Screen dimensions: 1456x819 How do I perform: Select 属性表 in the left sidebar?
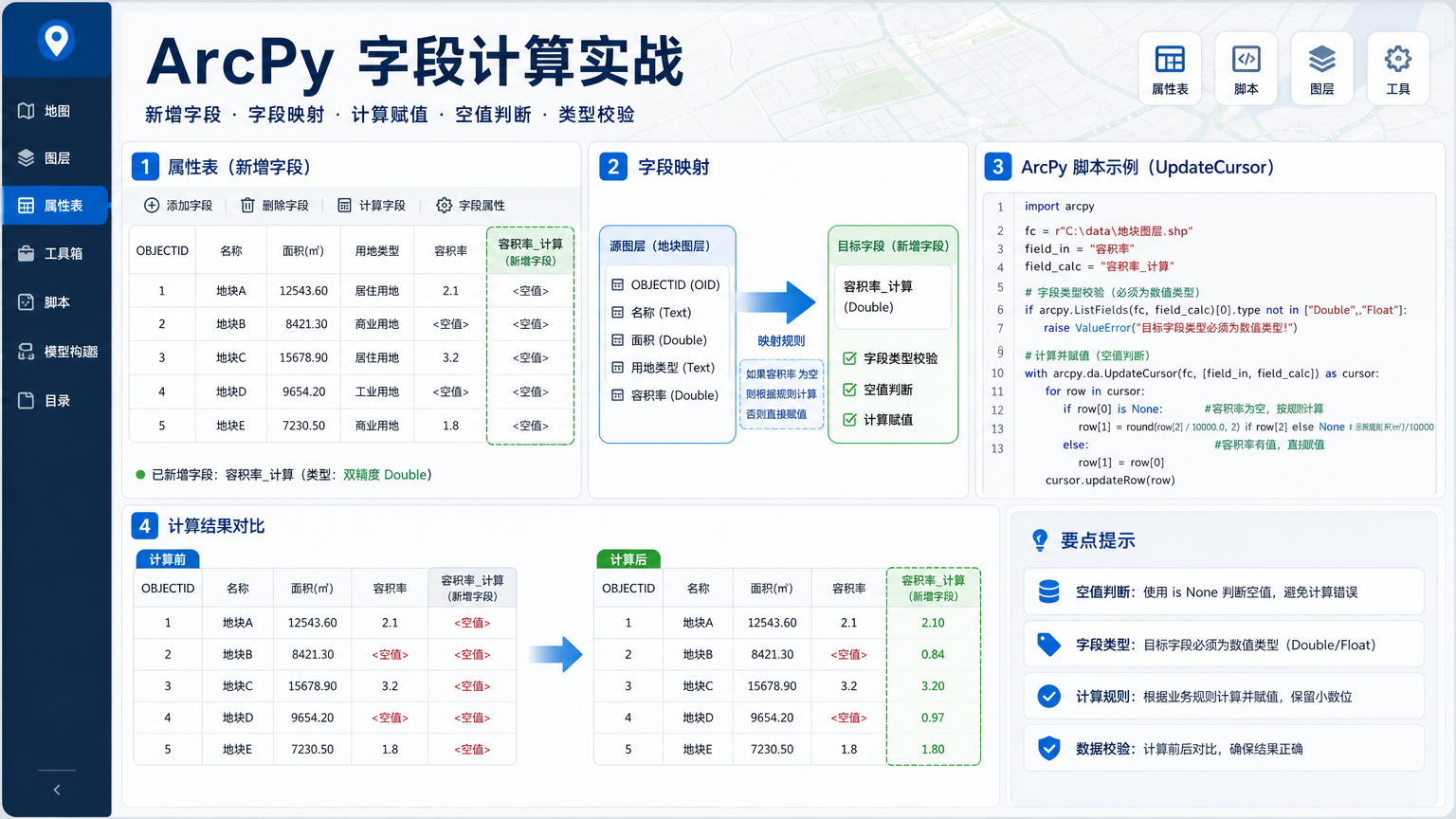point(56,206)
